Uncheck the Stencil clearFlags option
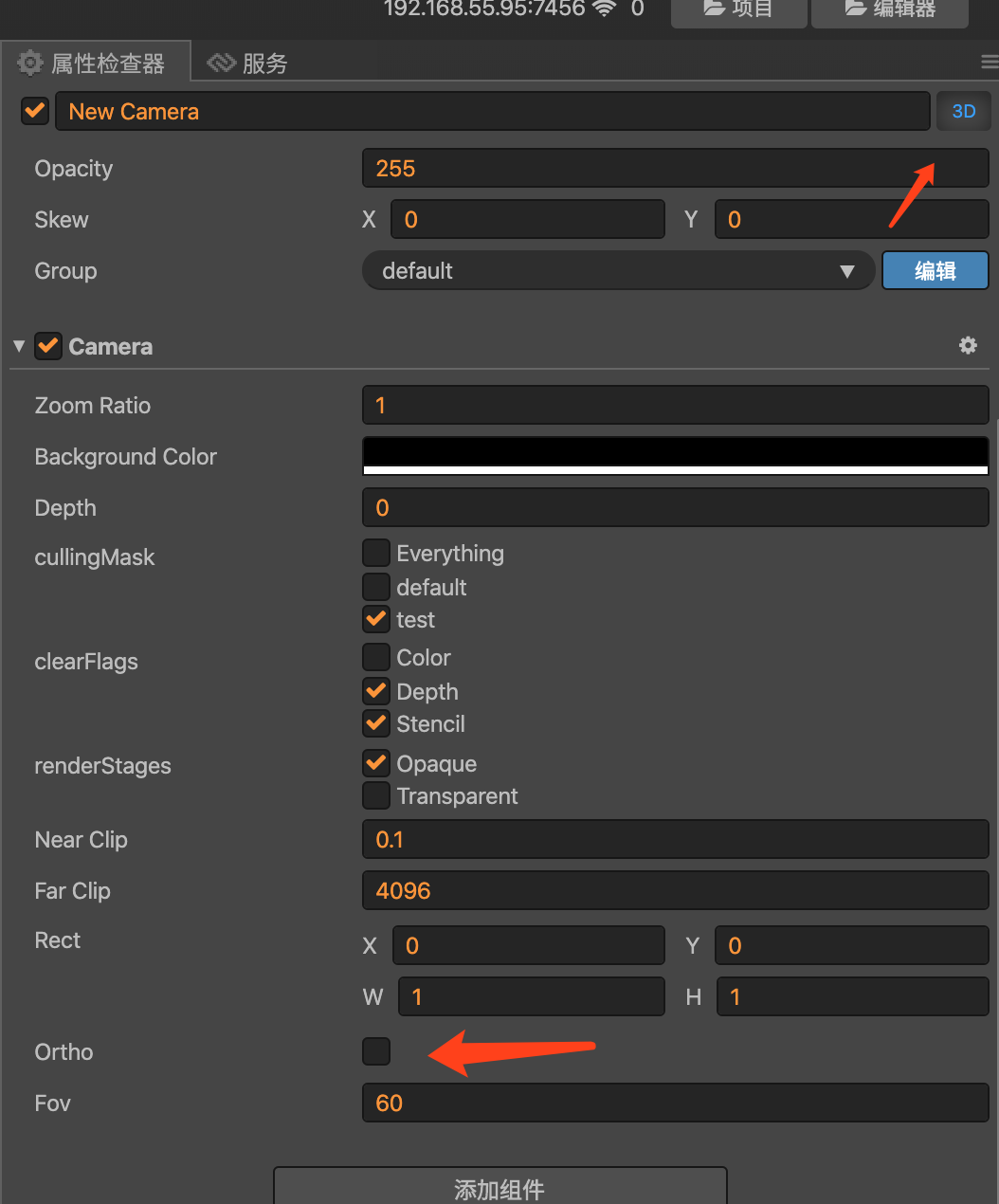 tap(376, 723)
